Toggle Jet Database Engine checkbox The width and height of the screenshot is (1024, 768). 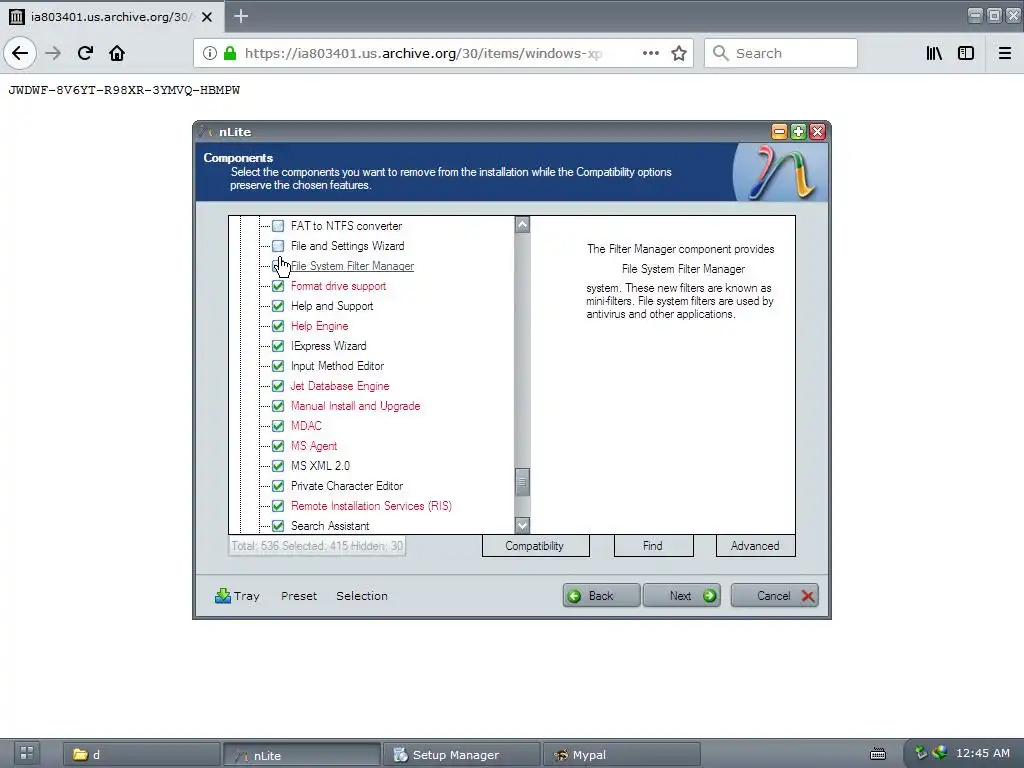(278, 386)
